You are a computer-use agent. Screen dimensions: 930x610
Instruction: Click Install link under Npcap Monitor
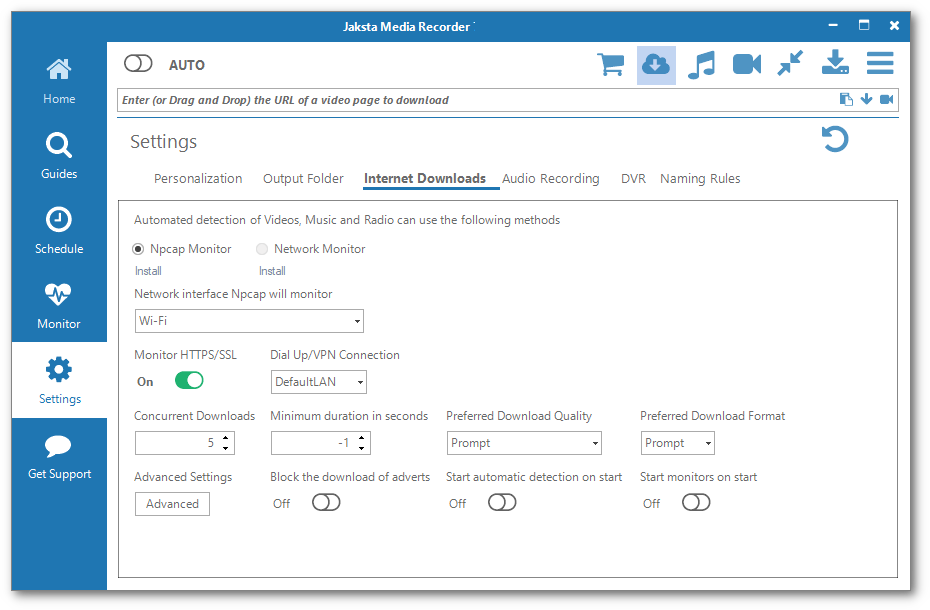click(148, 271)
